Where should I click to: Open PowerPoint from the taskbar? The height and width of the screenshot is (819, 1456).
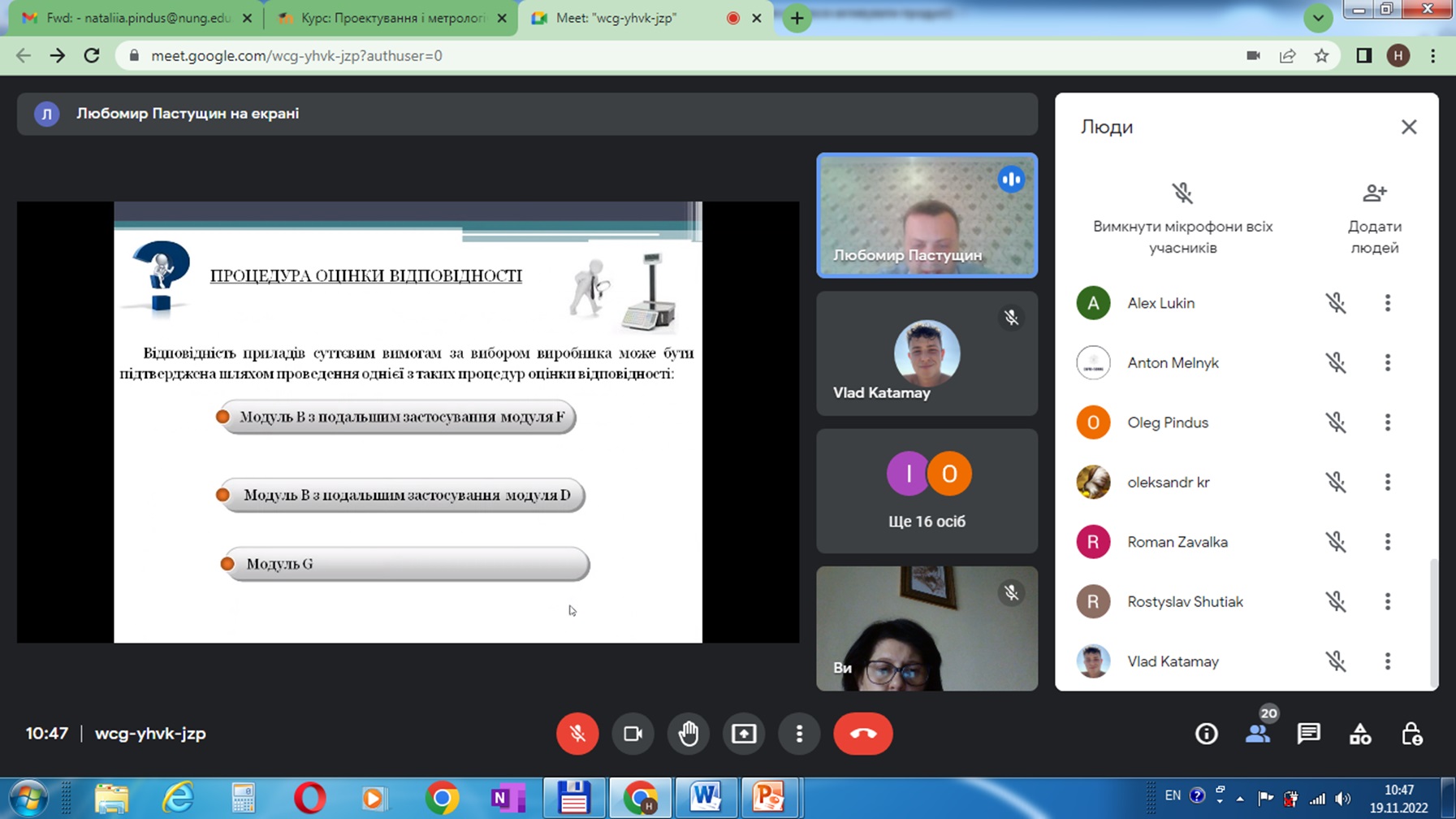[x=767, y=799]
